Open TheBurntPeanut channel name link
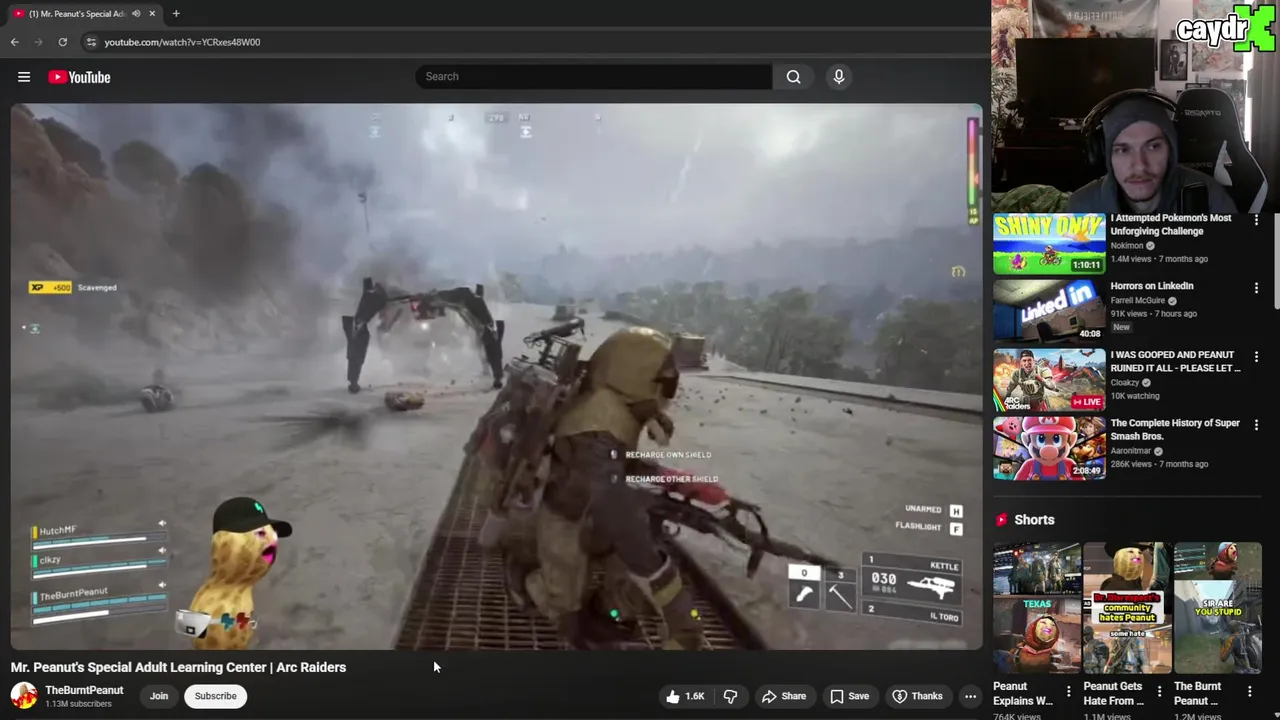This screenshot has height=720, width=1280. point(84,690)
